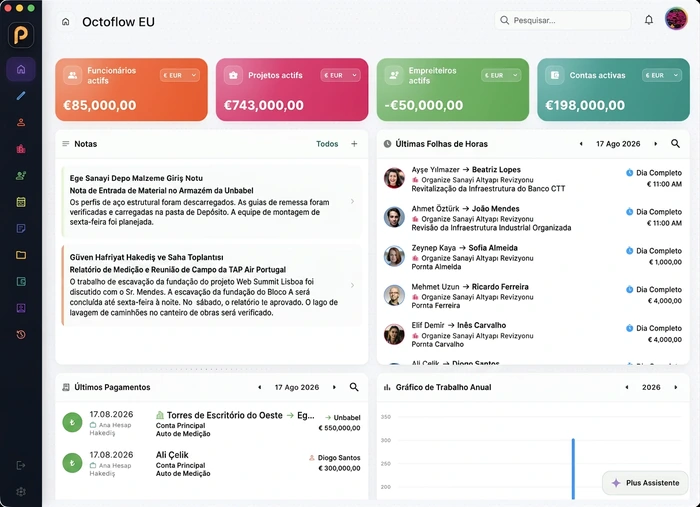The width and height of the screenshot is (700, 507).
Task: Open Beatriz Lopes timesheet entry
Action: [x=533, y=179]
